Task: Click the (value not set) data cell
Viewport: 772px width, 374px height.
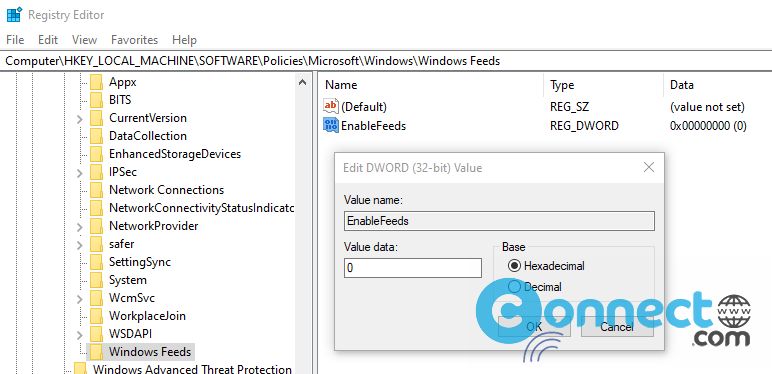Action: point(707,107)
